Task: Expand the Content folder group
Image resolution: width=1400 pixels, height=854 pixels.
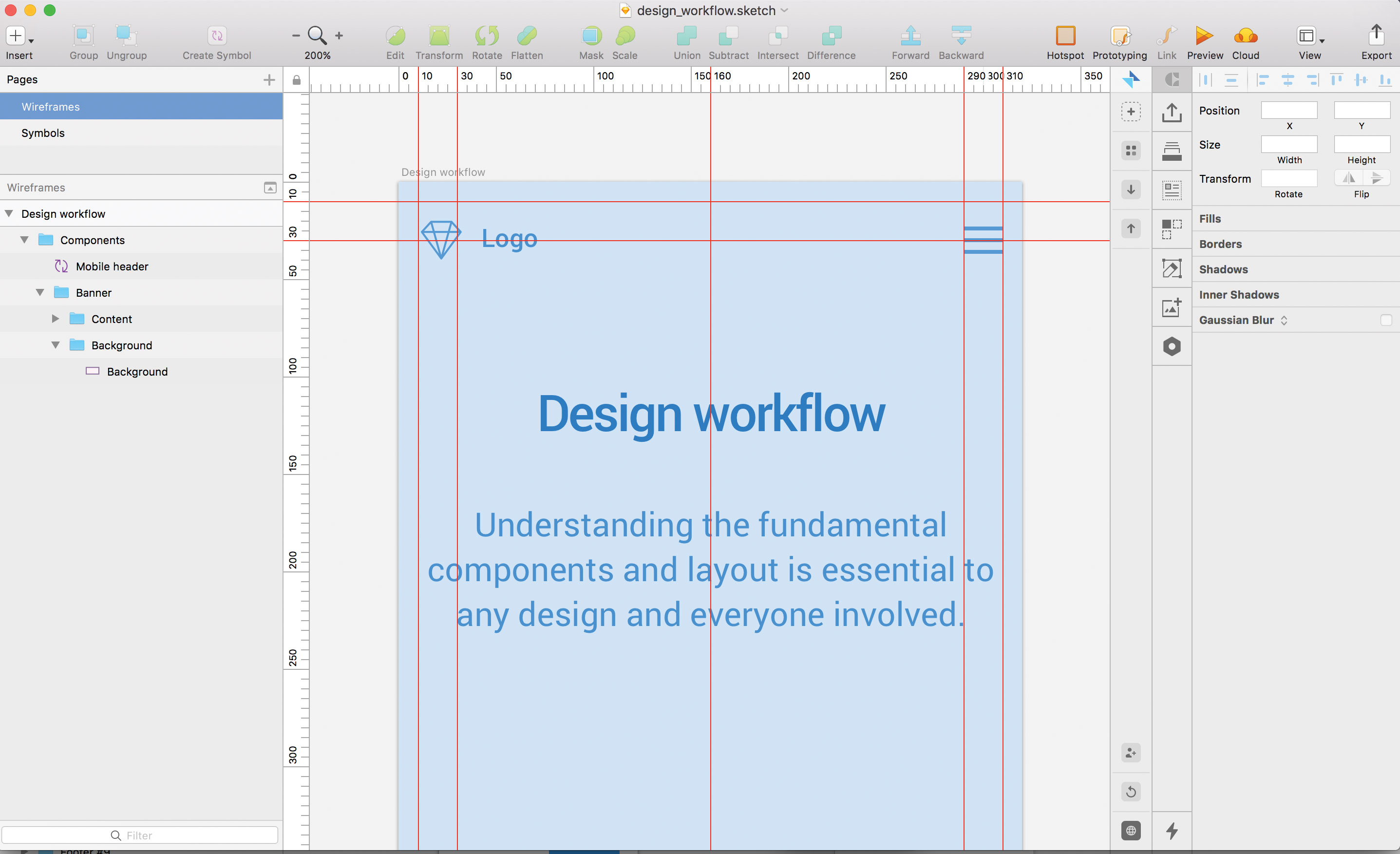Action: (55, 319)
